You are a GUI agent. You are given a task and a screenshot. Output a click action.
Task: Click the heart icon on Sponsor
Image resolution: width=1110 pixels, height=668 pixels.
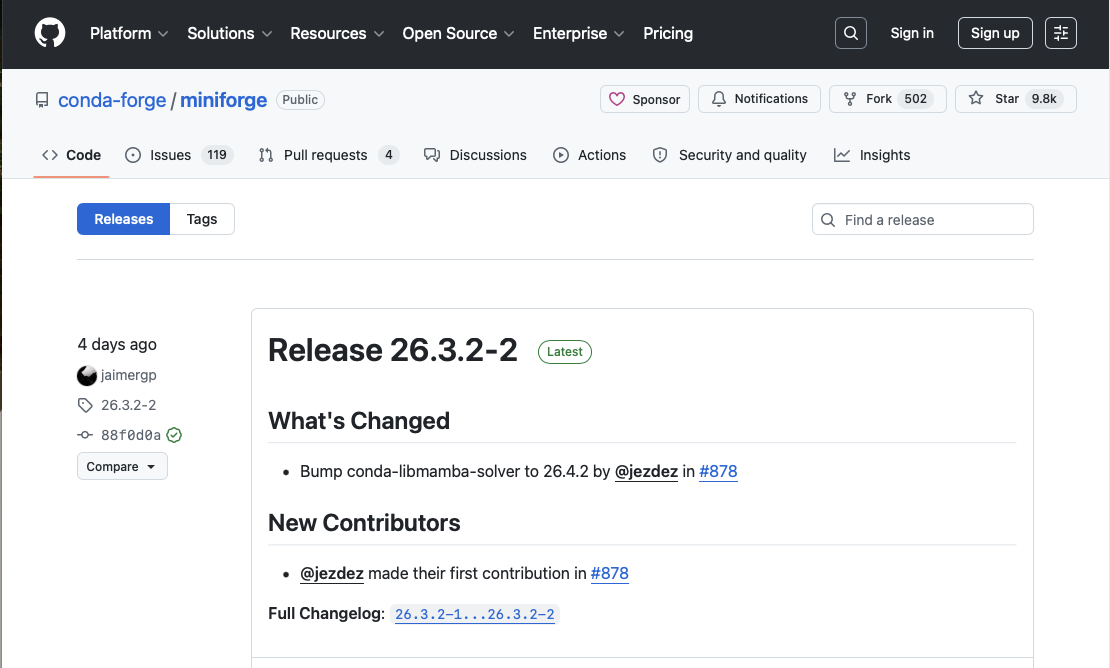click(x=617, y=99)
